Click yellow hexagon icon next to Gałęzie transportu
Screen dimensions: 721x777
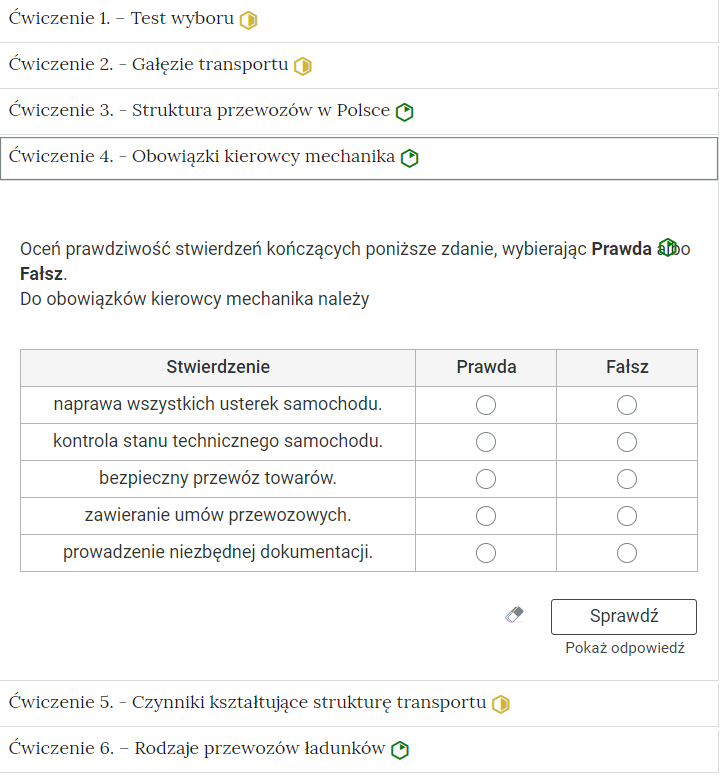[303, 66]
